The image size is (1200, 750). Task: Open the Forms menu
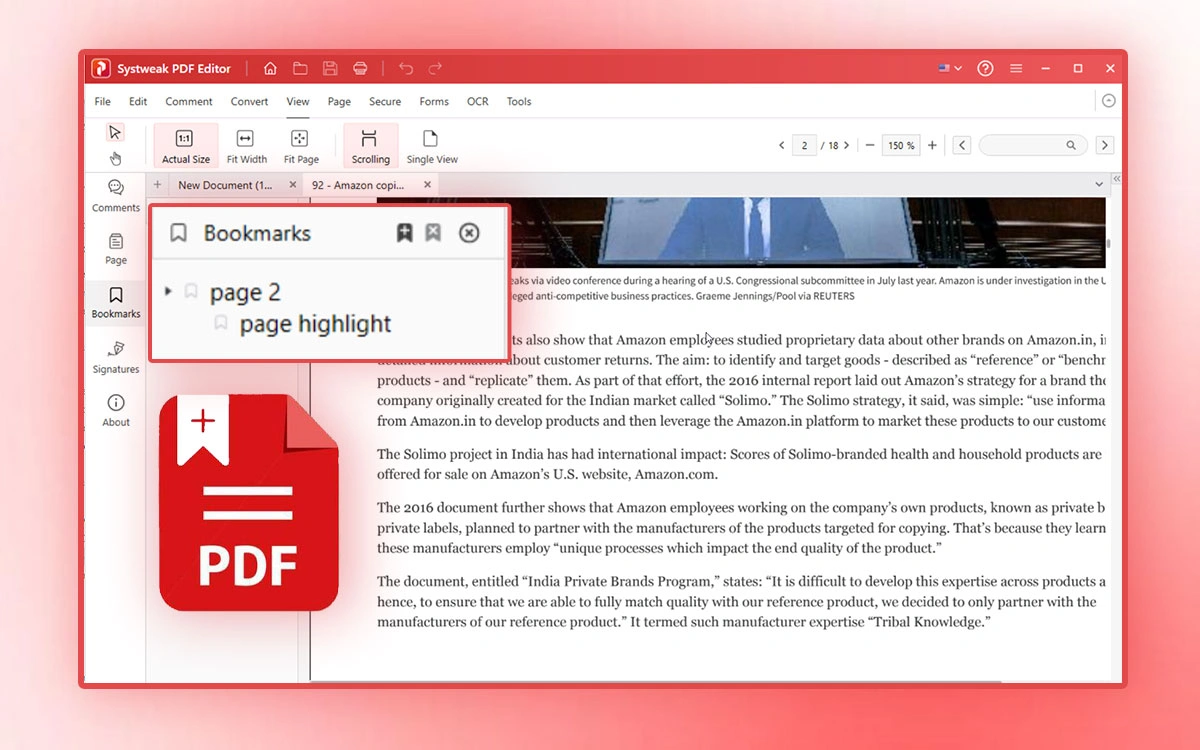point(434,101)
